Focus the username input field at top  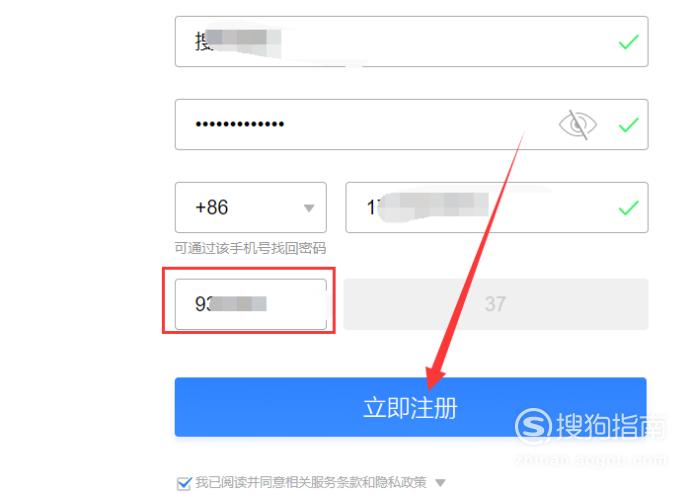pos(411,42)
